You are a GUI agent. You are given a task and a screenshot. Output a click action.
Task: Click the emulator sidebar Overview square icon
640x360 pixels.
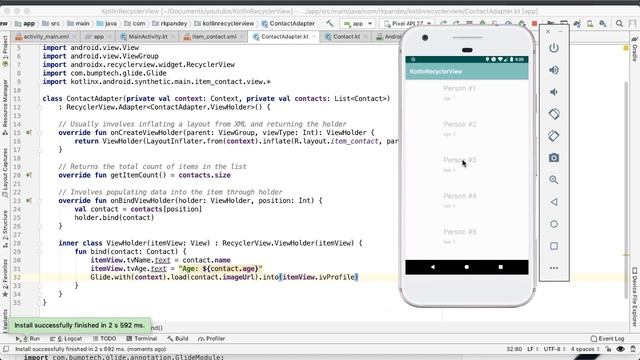(554, 246)
